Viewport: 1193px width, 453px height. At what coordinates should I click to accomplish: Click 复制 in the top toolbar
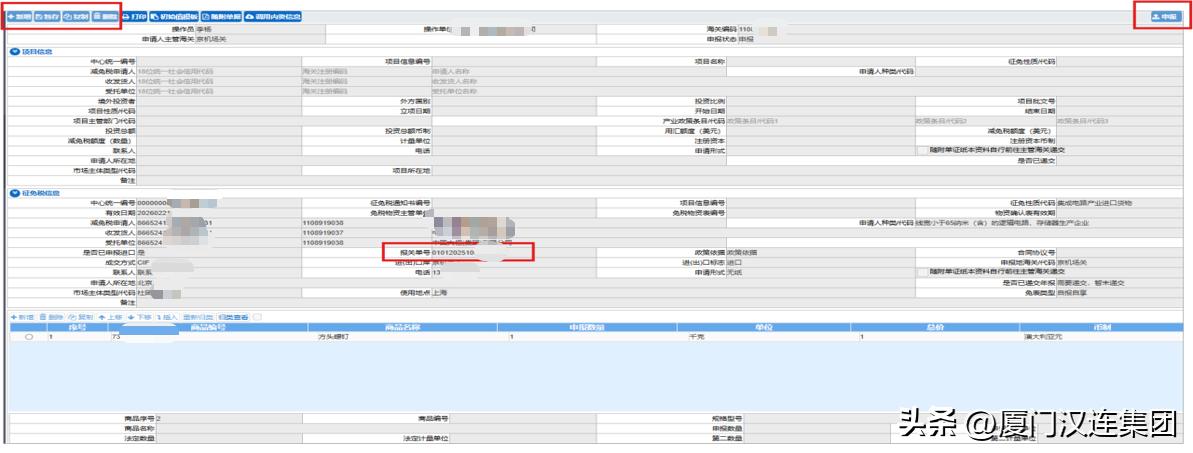(75, 16)
